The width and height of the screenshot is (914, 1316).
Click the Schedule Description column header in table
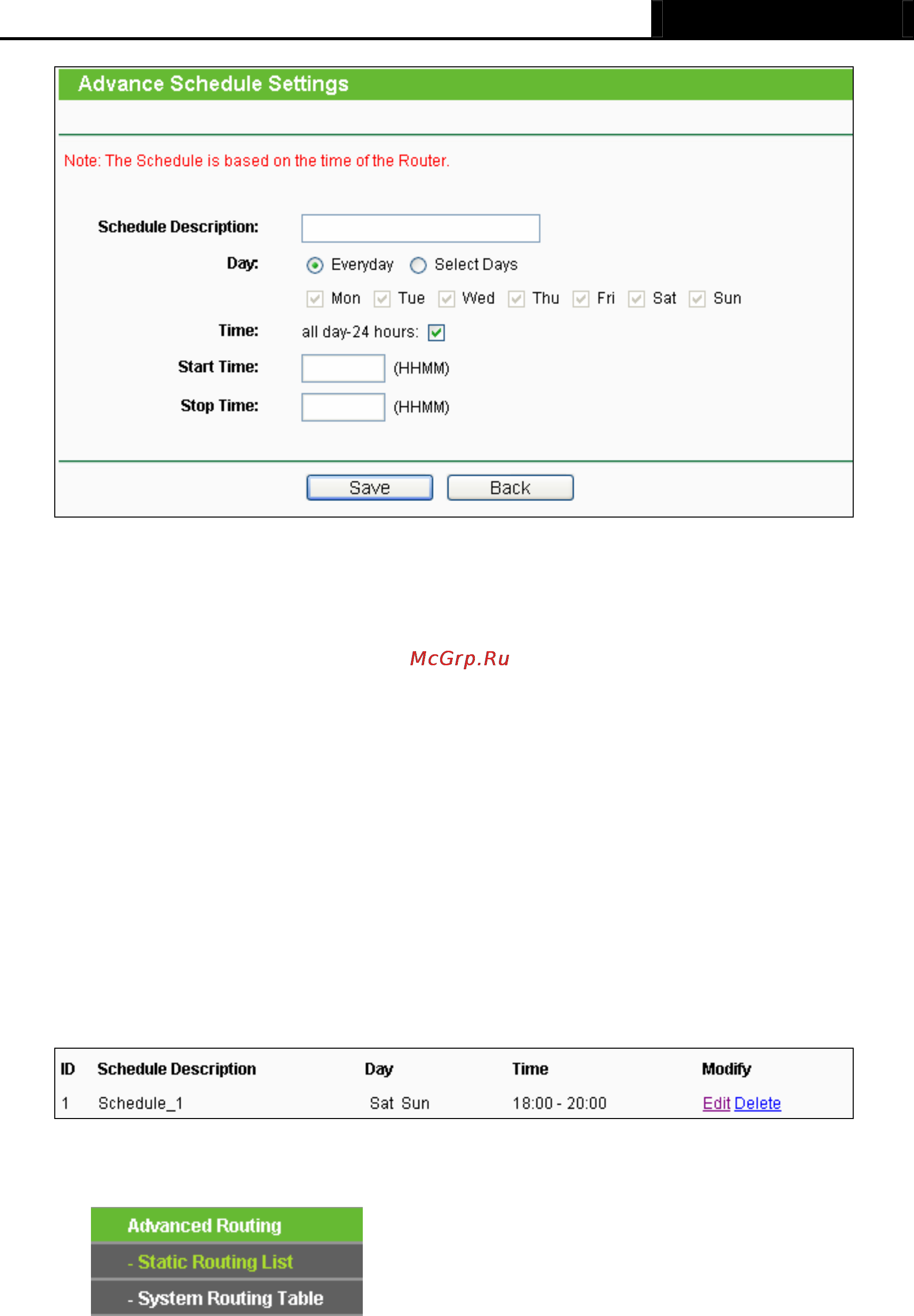(x=177, y=1069)
